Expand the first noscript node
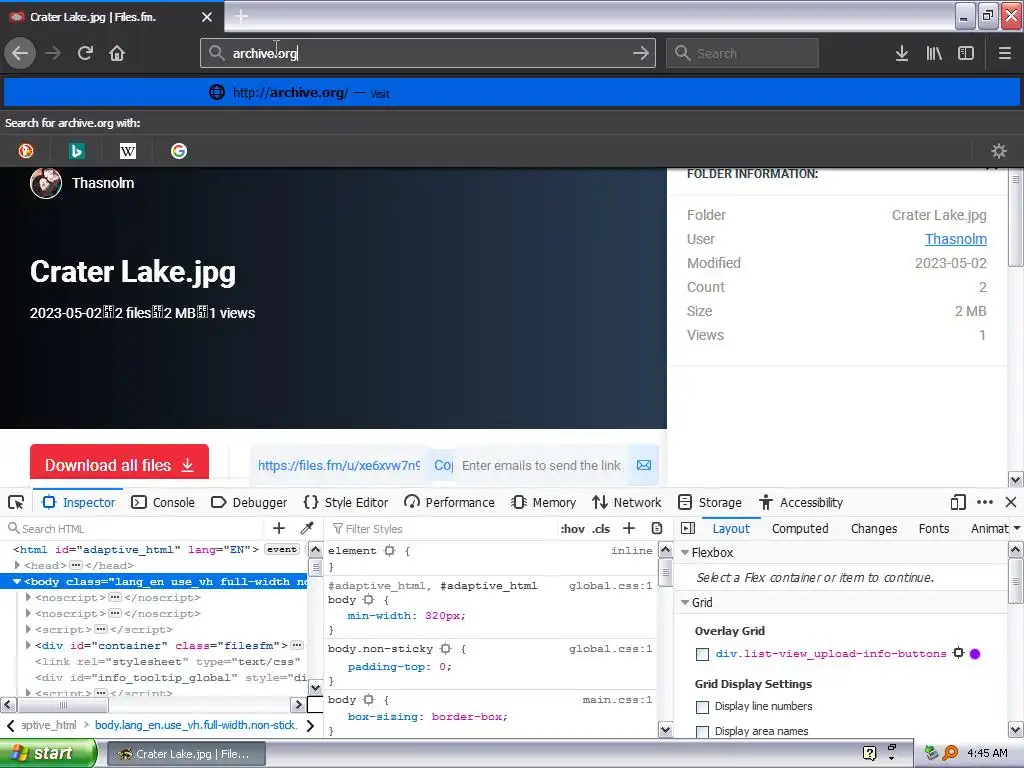The width and height of the screenshot is (1024, 768). click(x=28, y=597)
